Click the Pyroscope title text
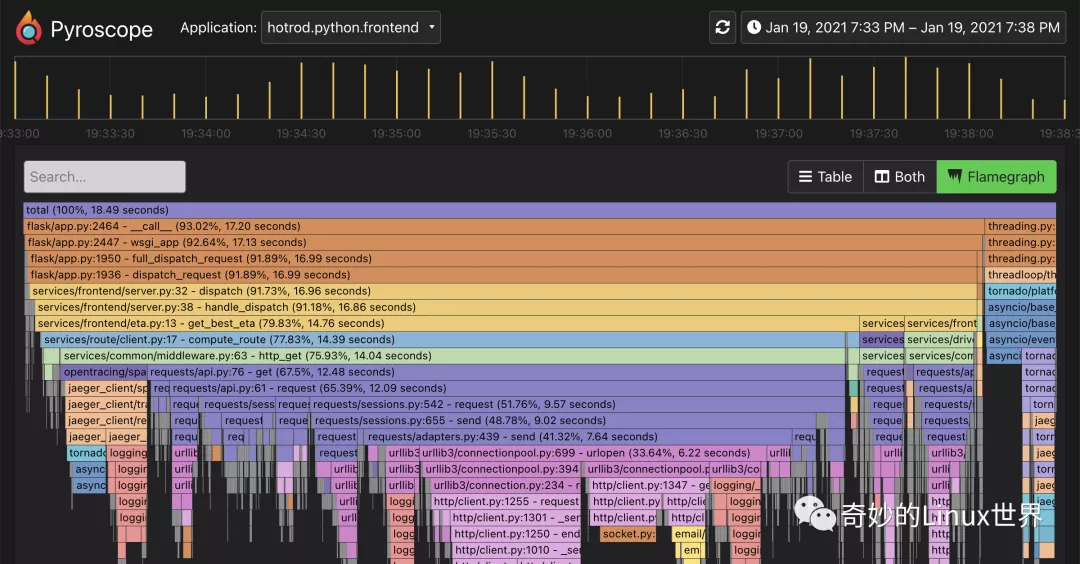 [x=101, y=29]
